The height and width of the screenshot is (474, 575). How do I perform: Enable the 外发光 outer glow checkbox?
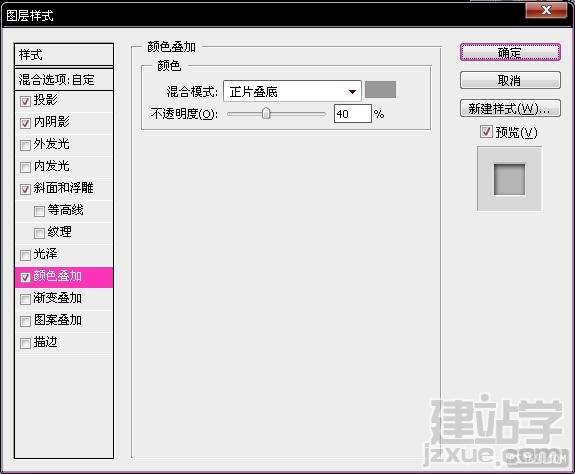click(x=25, y=146)
